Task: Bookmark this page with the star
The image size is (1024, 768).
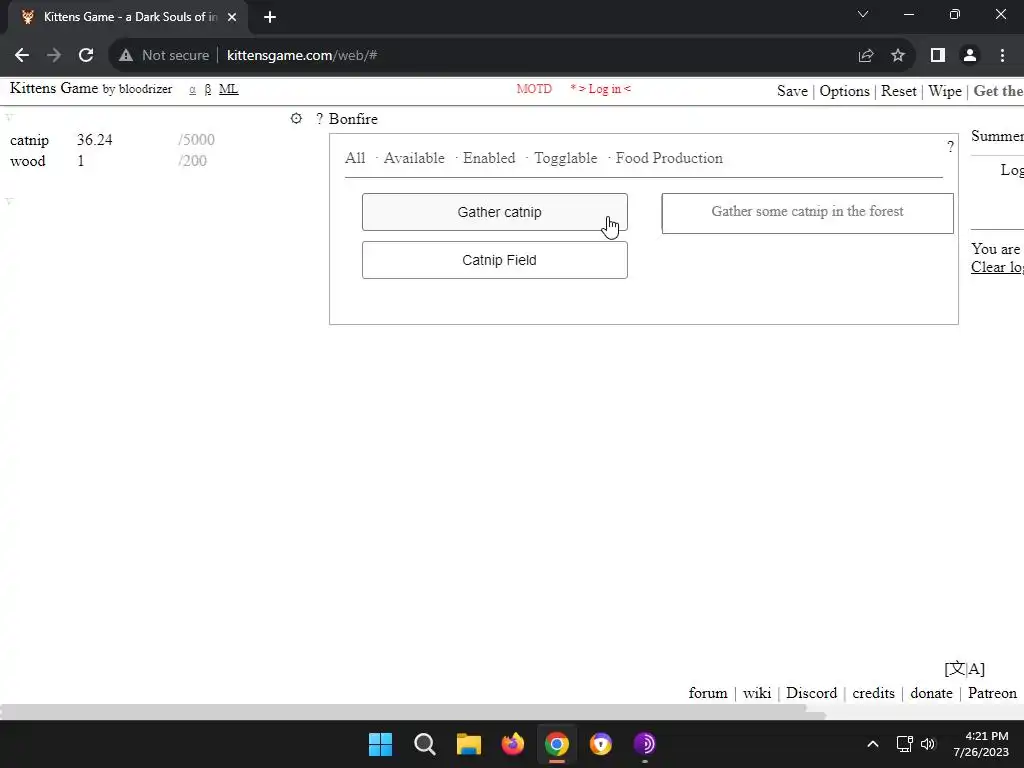Action: [x=898, y=56]
